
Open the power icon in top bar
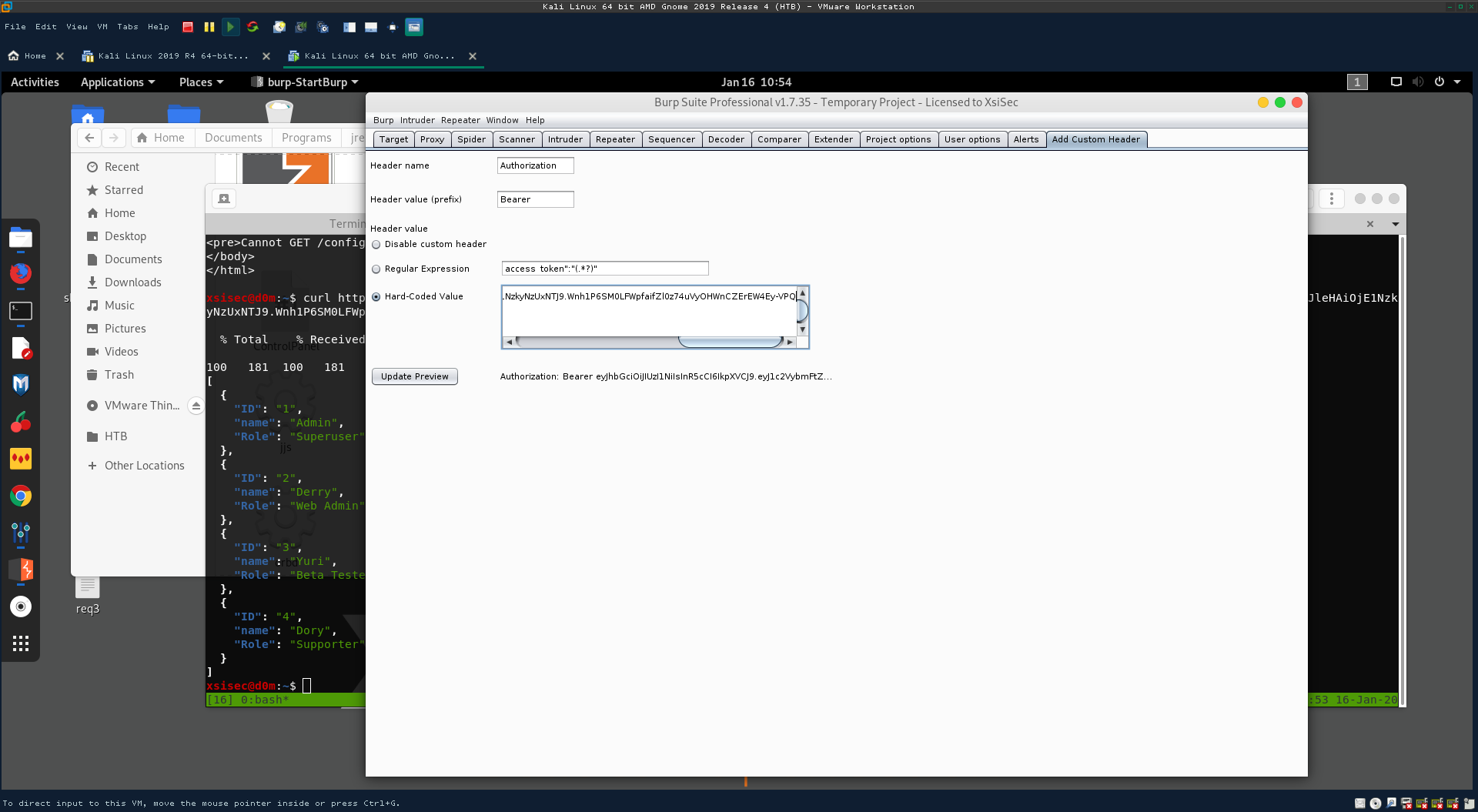pyautogui.click(x=1440, y=82)
